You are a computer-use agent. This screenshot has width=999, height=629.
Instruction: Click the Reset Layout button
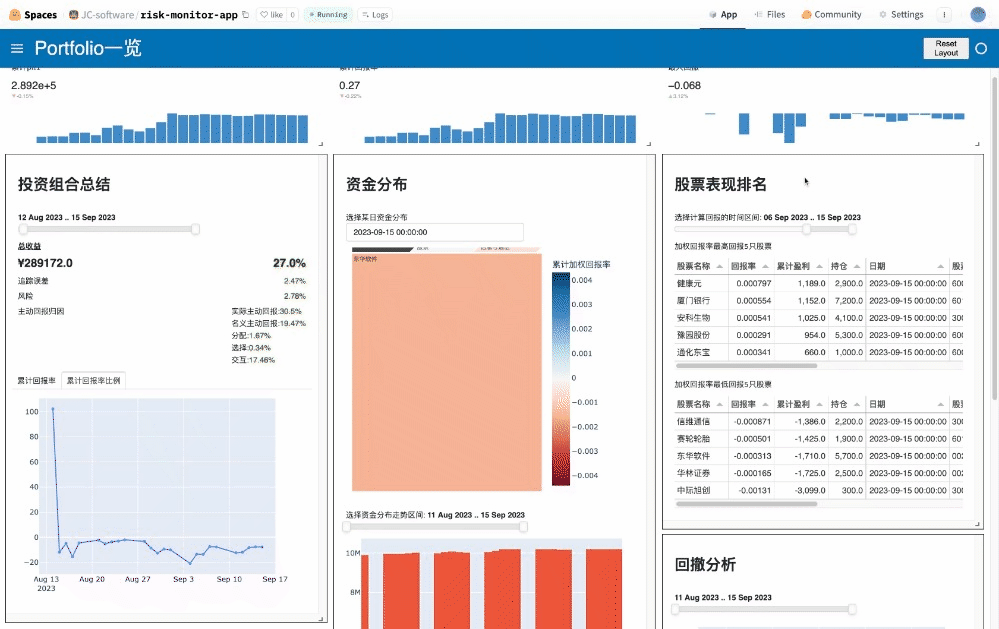click(945, 47)
